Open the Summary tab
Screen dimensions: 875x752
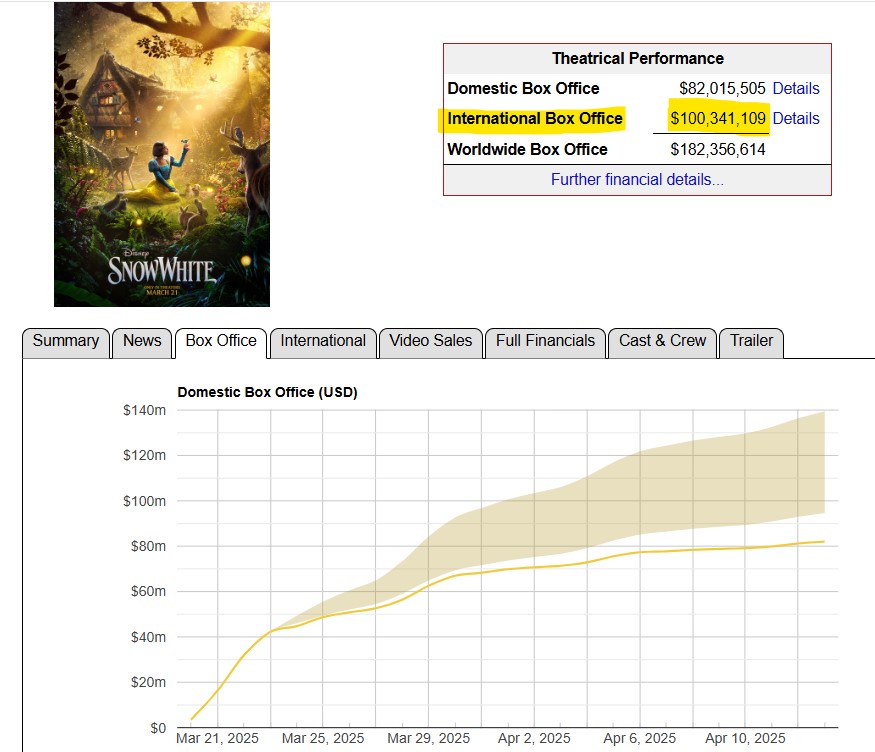[66, 343]
